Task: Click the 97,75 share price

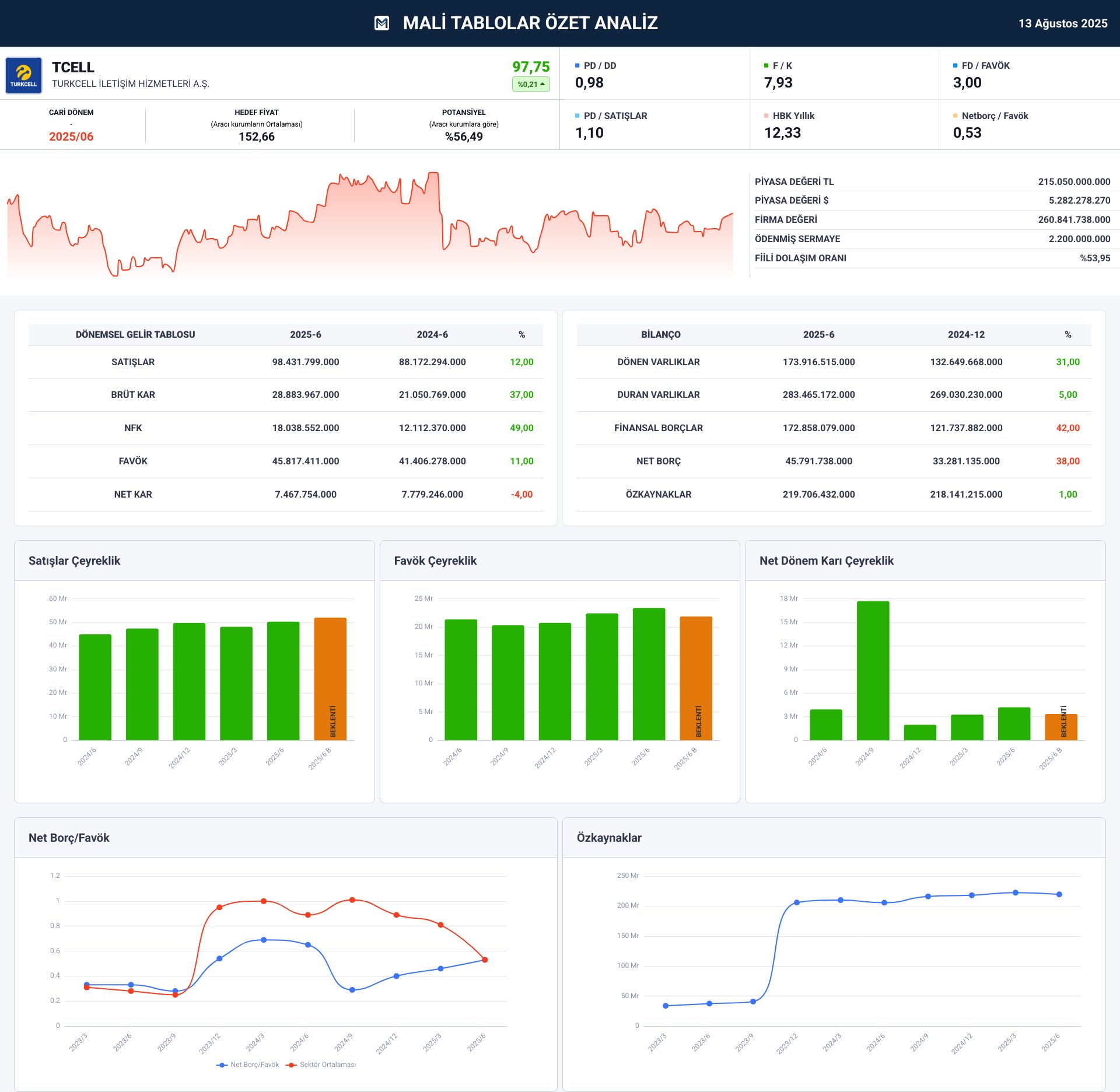Action: coord(531,66)
